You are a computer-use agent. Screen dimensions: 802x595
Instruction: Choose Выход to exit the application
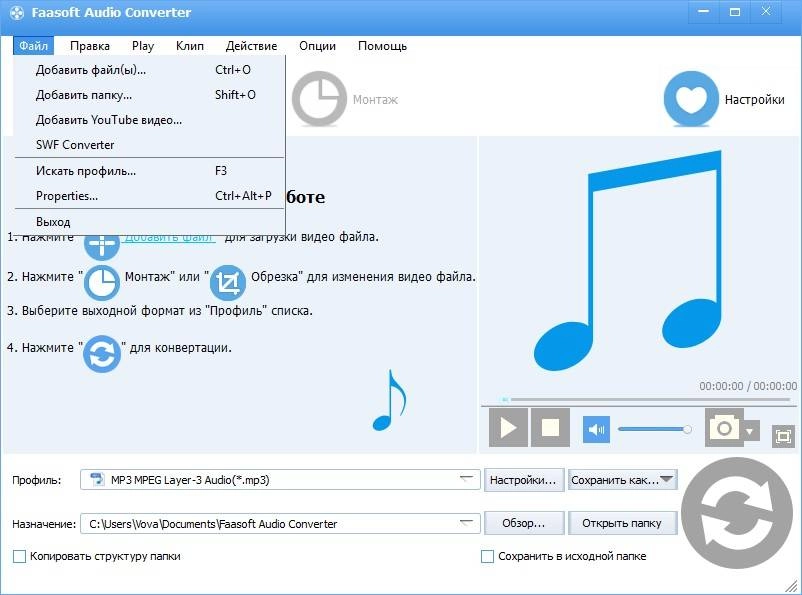coord(149,222)
